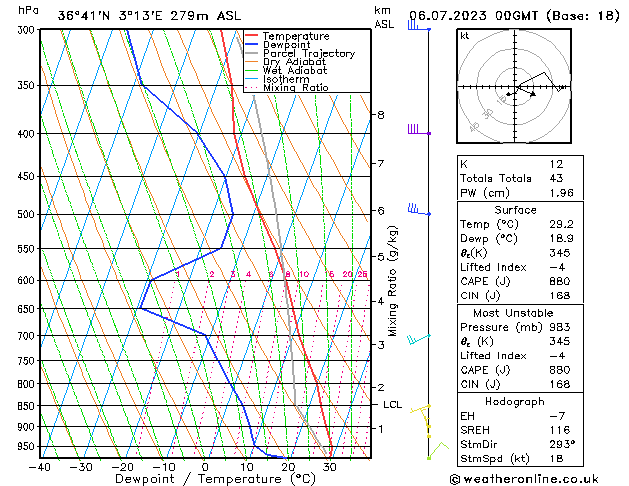629x486 pixels.
Task: Click the PW (cm) value 1.96
Action: click(x=561, y=193)
